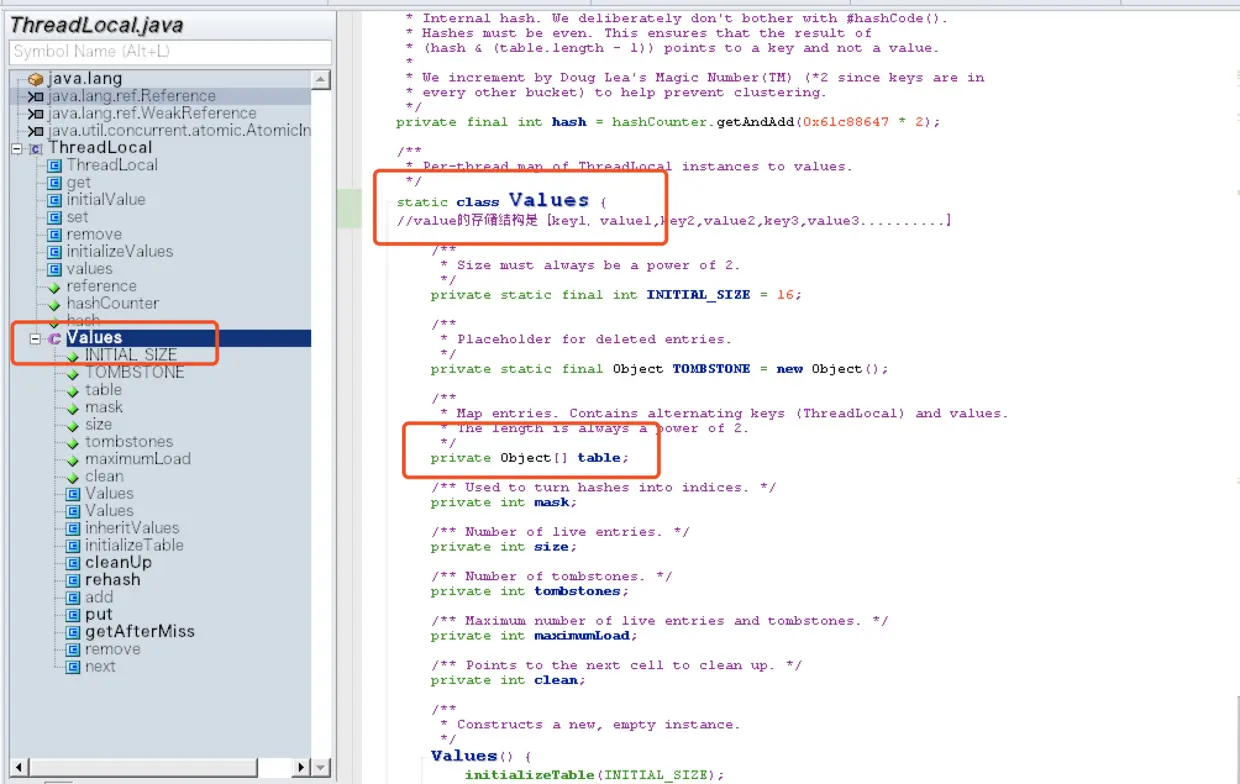
Task: Select clean field in symbol list
Action: click(x=104, y=477)
